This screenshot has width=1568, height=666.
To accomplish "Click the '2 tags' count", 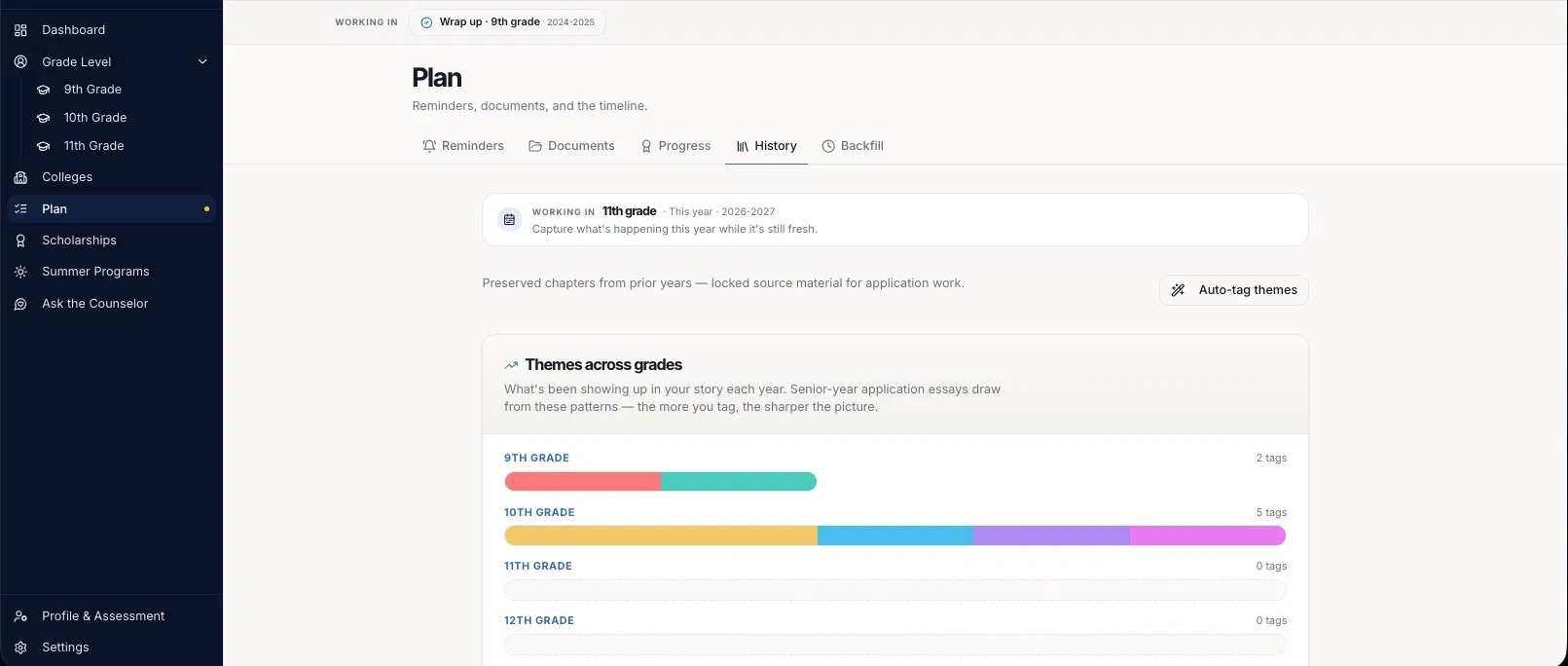I will click(1271, 458).
